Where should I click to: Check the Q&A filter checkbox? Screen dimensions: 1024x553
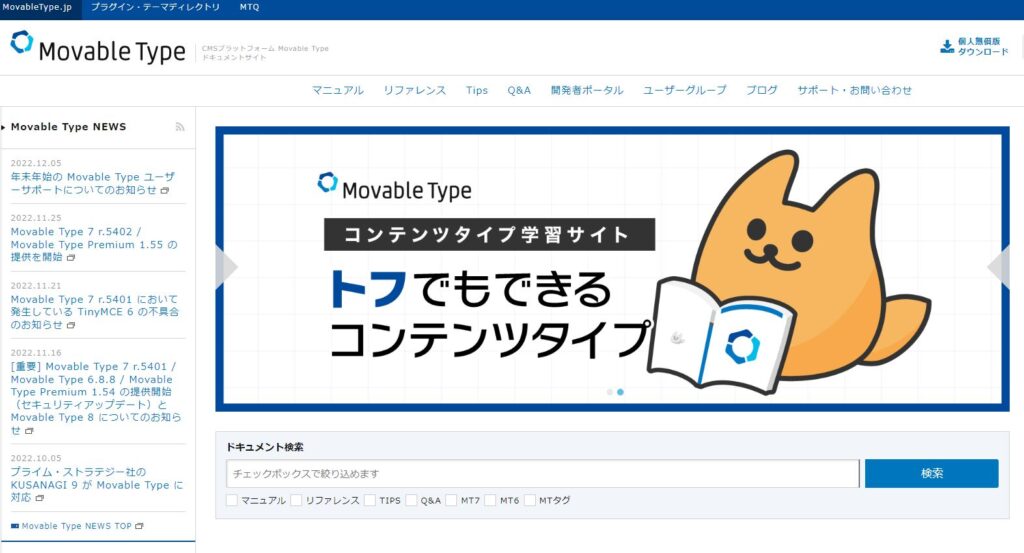411,500
